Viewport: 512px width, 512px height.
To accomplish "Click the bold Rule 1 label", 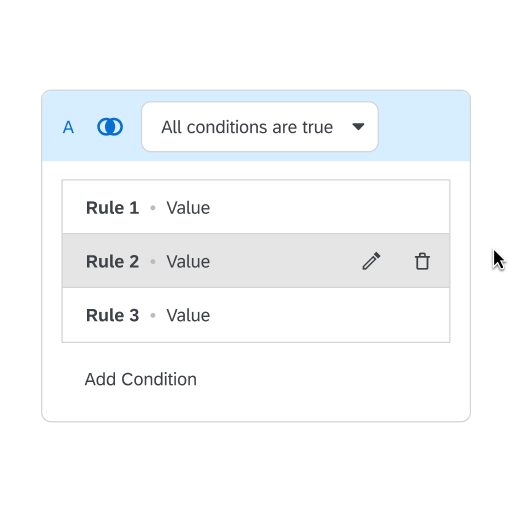I will (x=112, y=208).
